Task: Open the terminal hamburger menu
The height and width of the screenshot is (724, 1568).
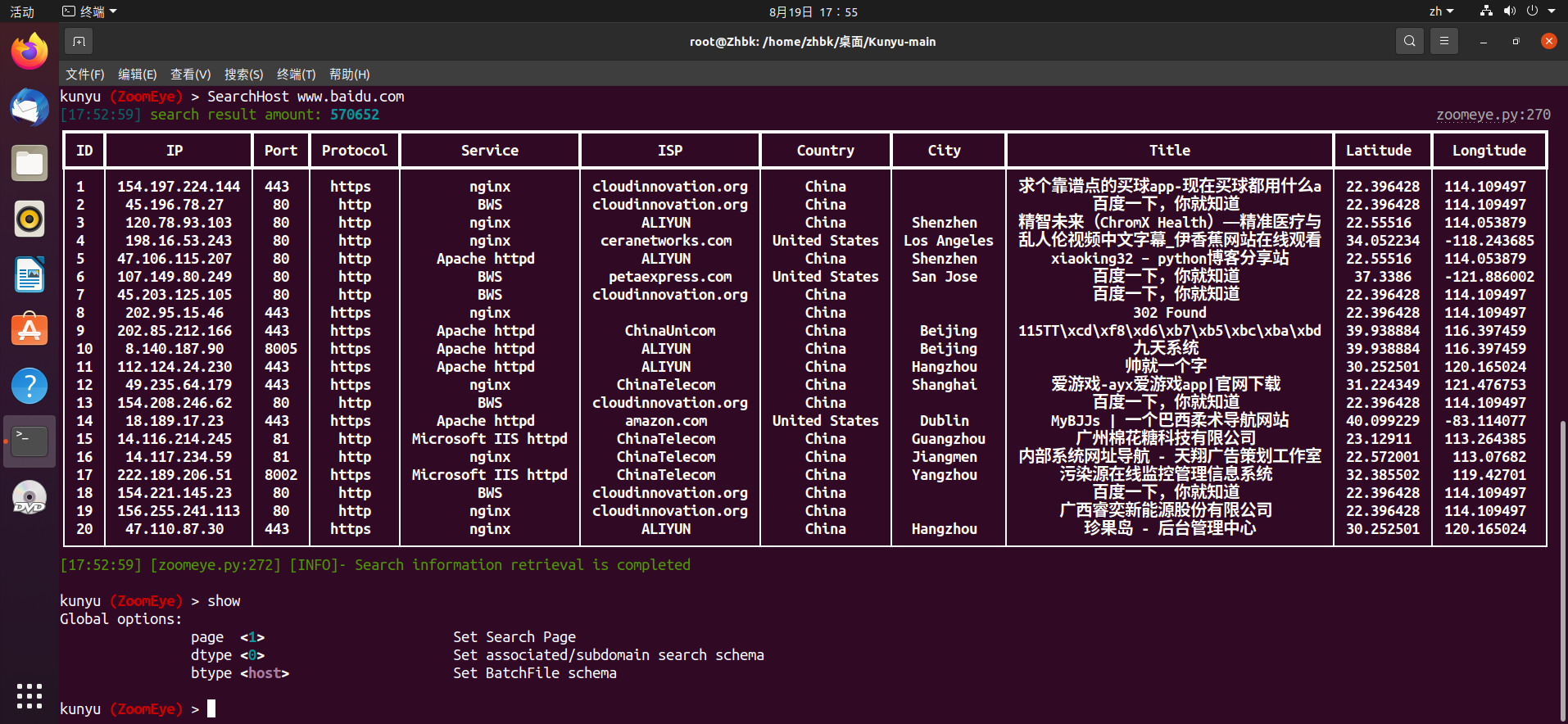Action: pos(1444,41)
